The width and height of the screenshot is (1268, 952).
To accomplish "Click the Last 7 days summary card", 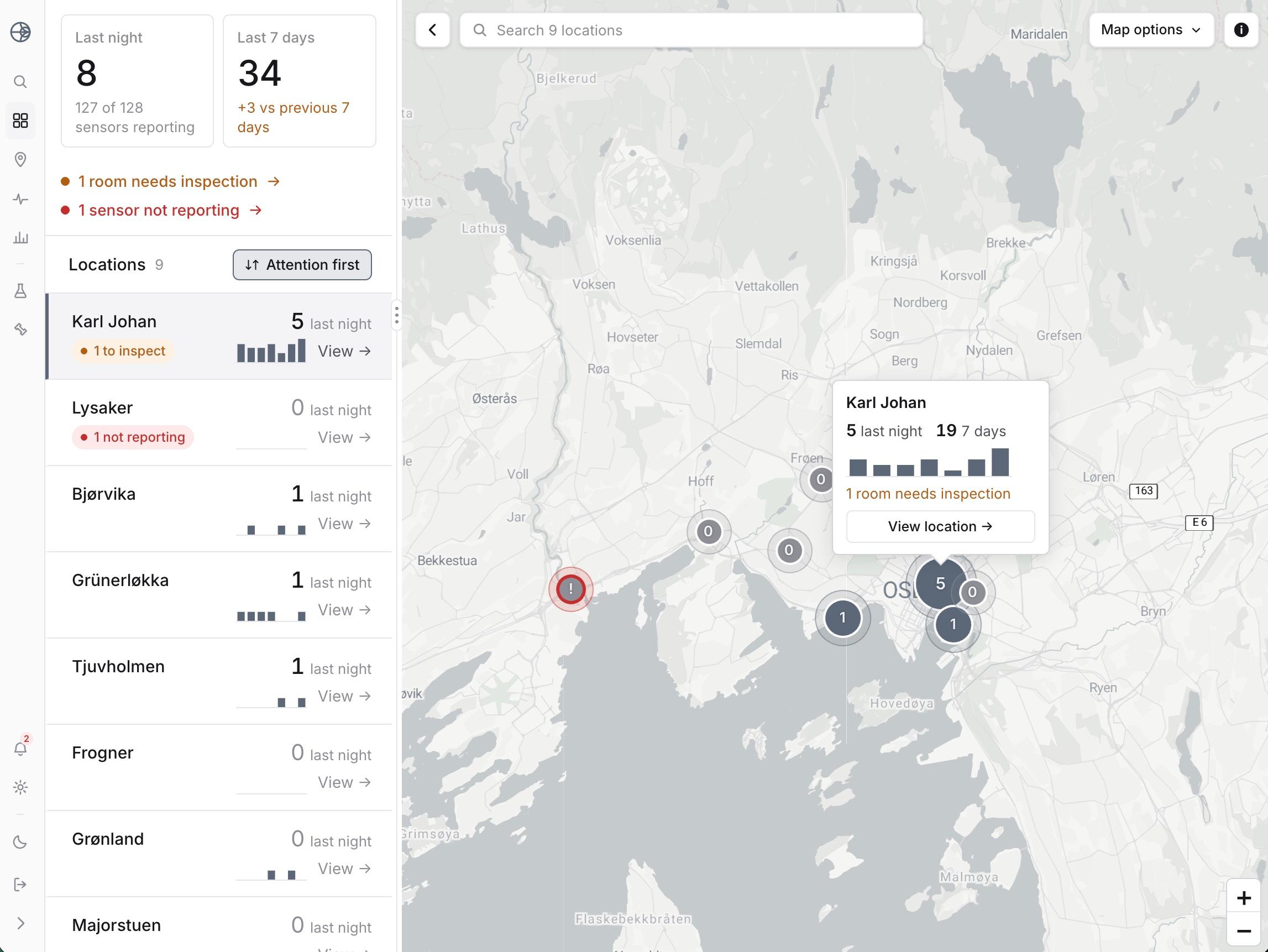I will (x=299, y=81).
